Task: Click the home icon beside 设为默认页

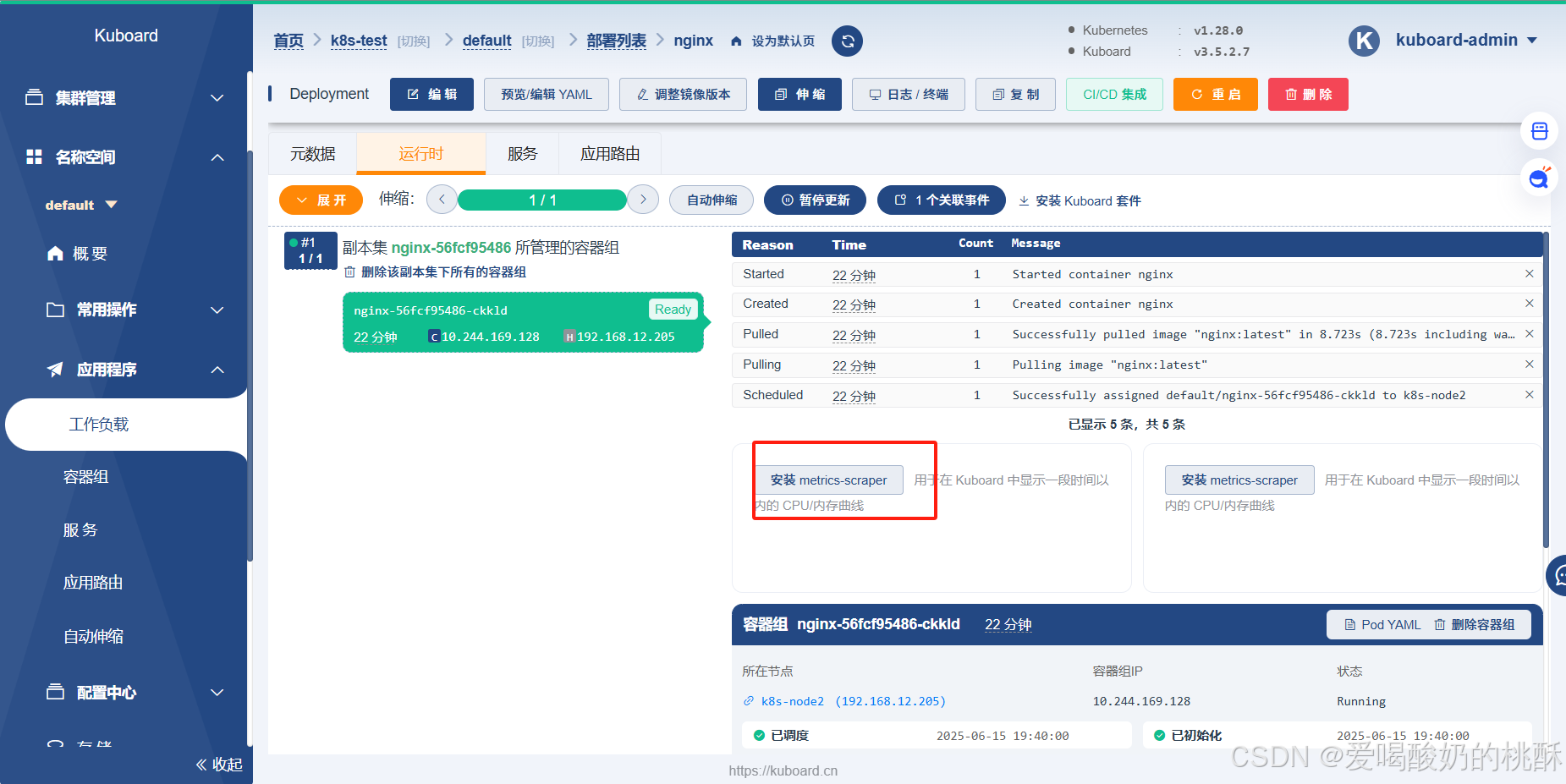Action: click(736, 41)
